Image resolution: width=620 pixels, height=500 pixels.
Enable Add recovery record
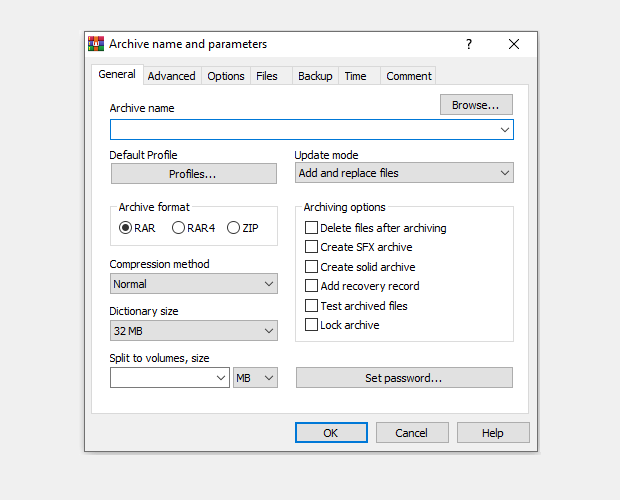coord(311,285)
